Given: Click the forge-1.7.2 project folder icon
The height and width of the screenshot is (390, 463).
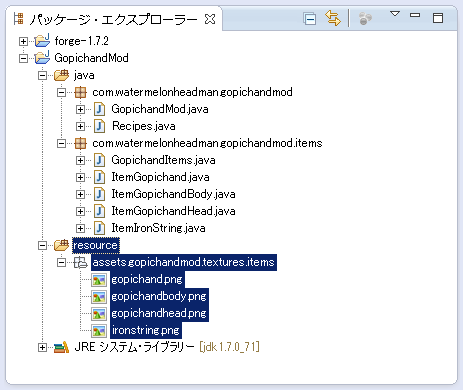Looking at the screenshot, I should pyautogui.click(x=42, y=40).
